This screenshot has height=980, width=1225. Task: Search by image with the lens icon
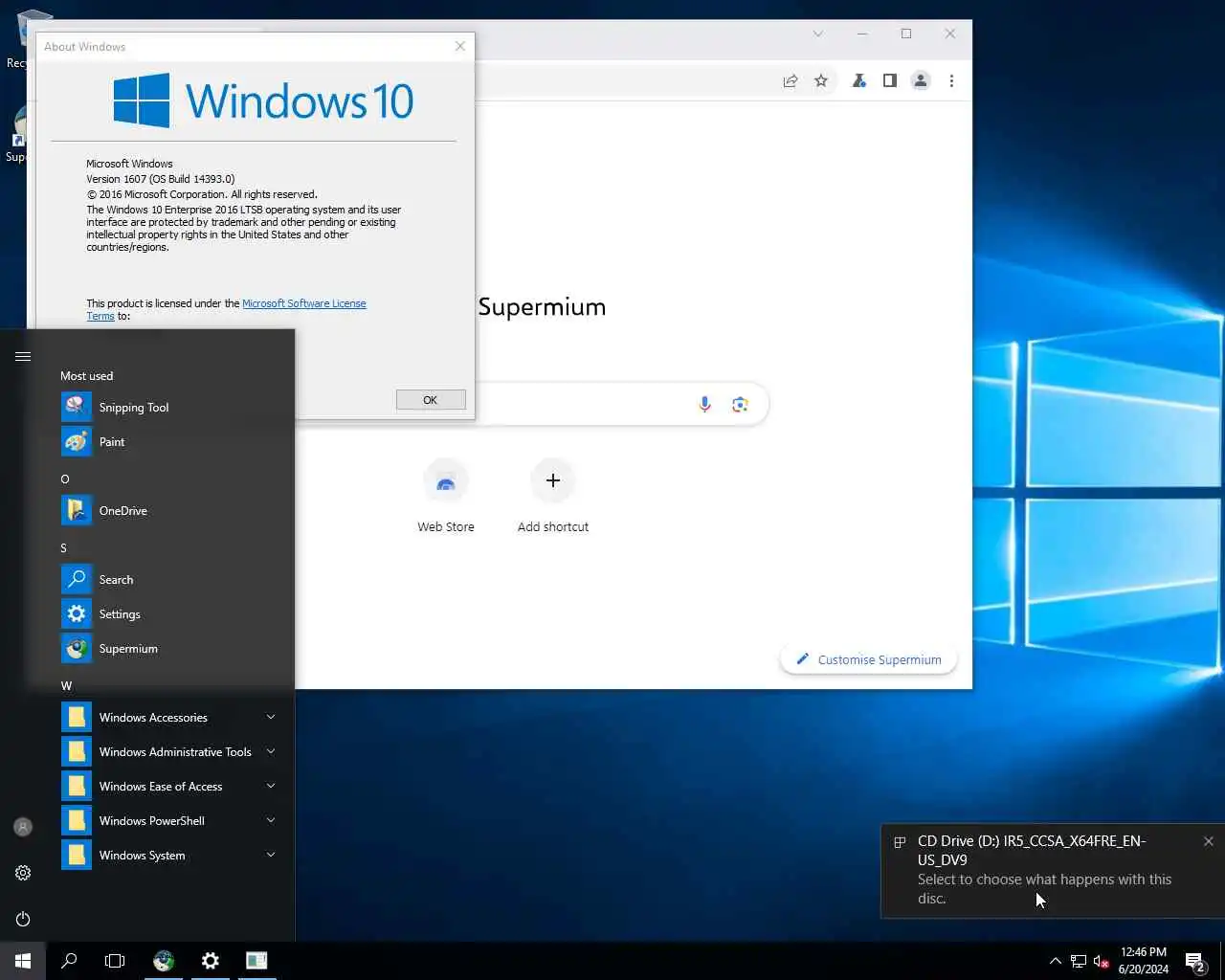[x=740, y=405]
